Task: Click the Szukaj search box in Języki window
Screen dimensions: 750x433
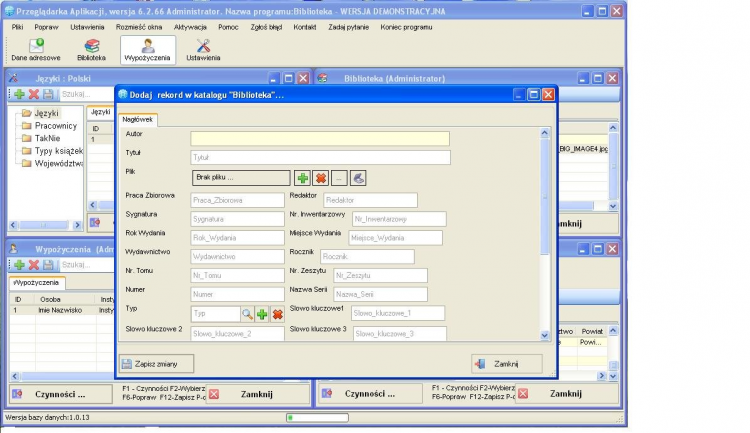Action: pyautogui.click(x=86, y=94)
